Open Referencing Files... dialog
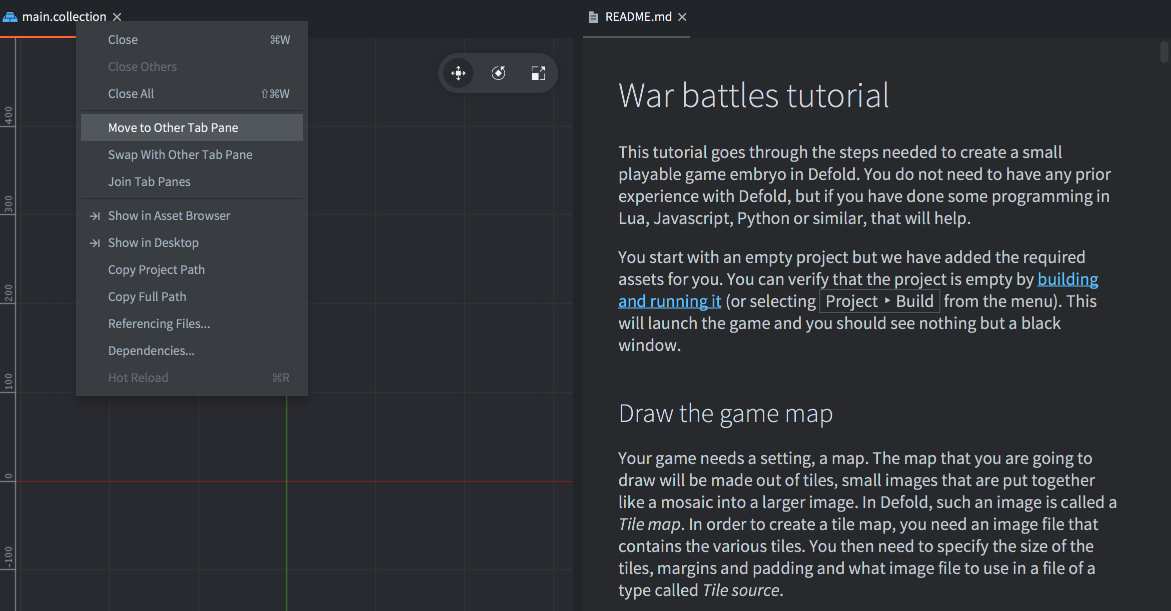Screen dimensions: 1171x611 point(159,324)
